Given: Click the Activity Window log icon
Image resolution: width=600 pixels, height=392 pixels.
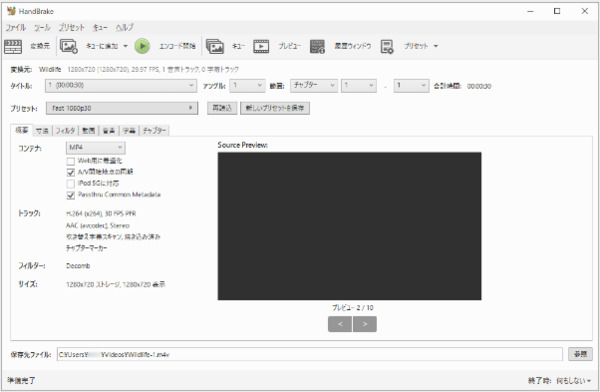Looking at the screenshot, I should (317, 46).
